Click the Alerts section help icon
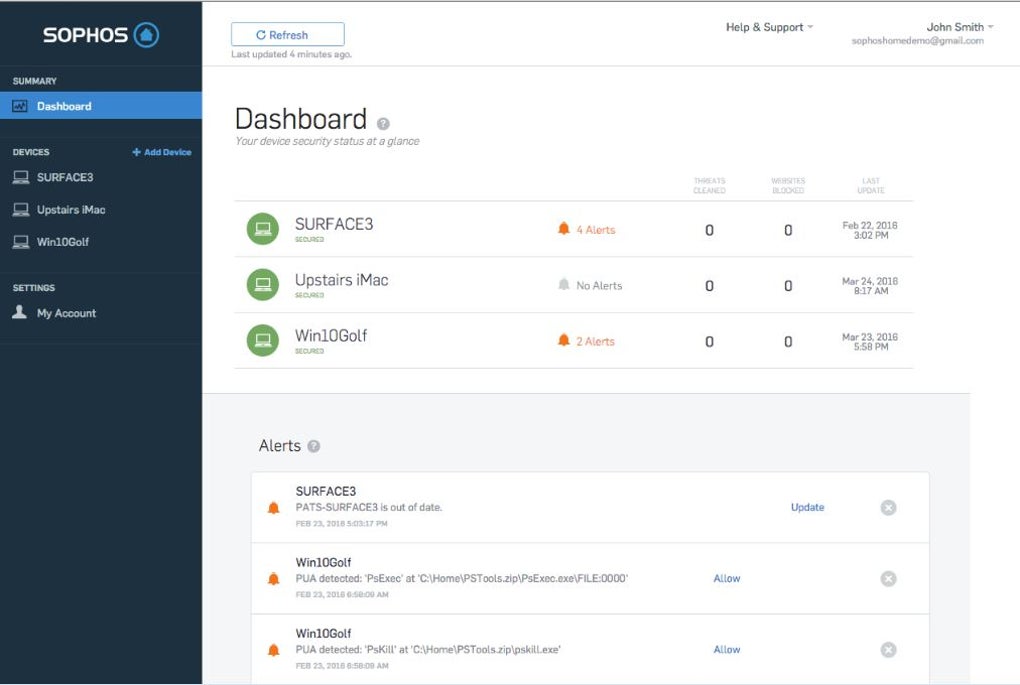The height and width of the screenshot is (685, 1020). (314, 446)
